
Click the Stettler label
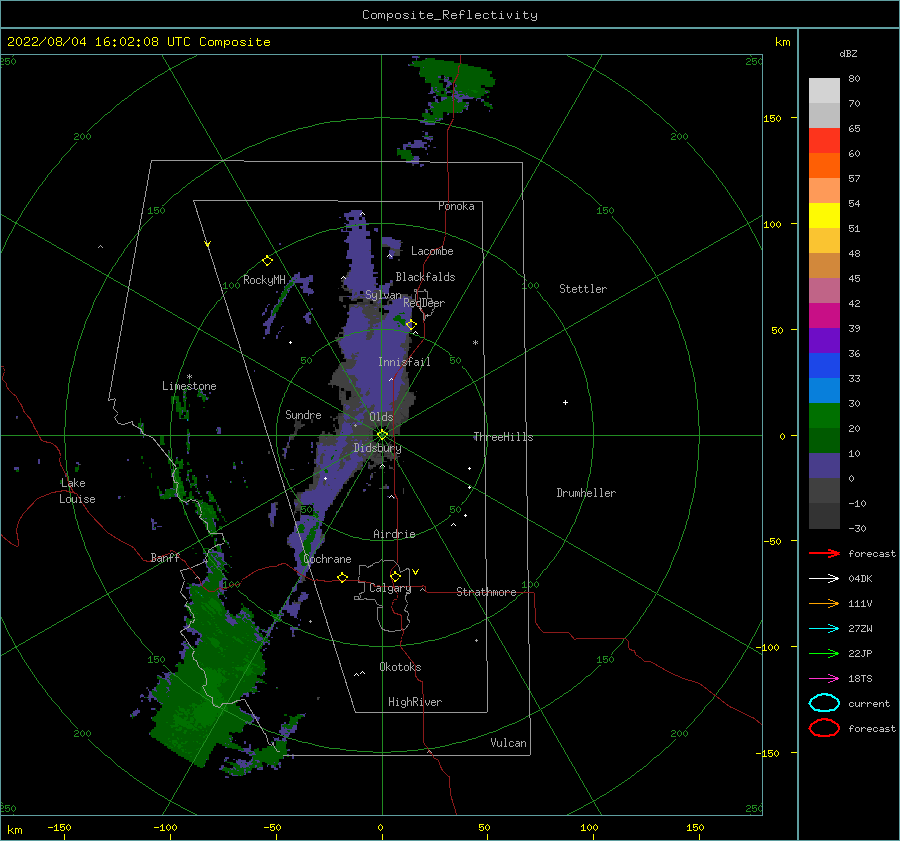pyautogui.click(x=583, y=289)
